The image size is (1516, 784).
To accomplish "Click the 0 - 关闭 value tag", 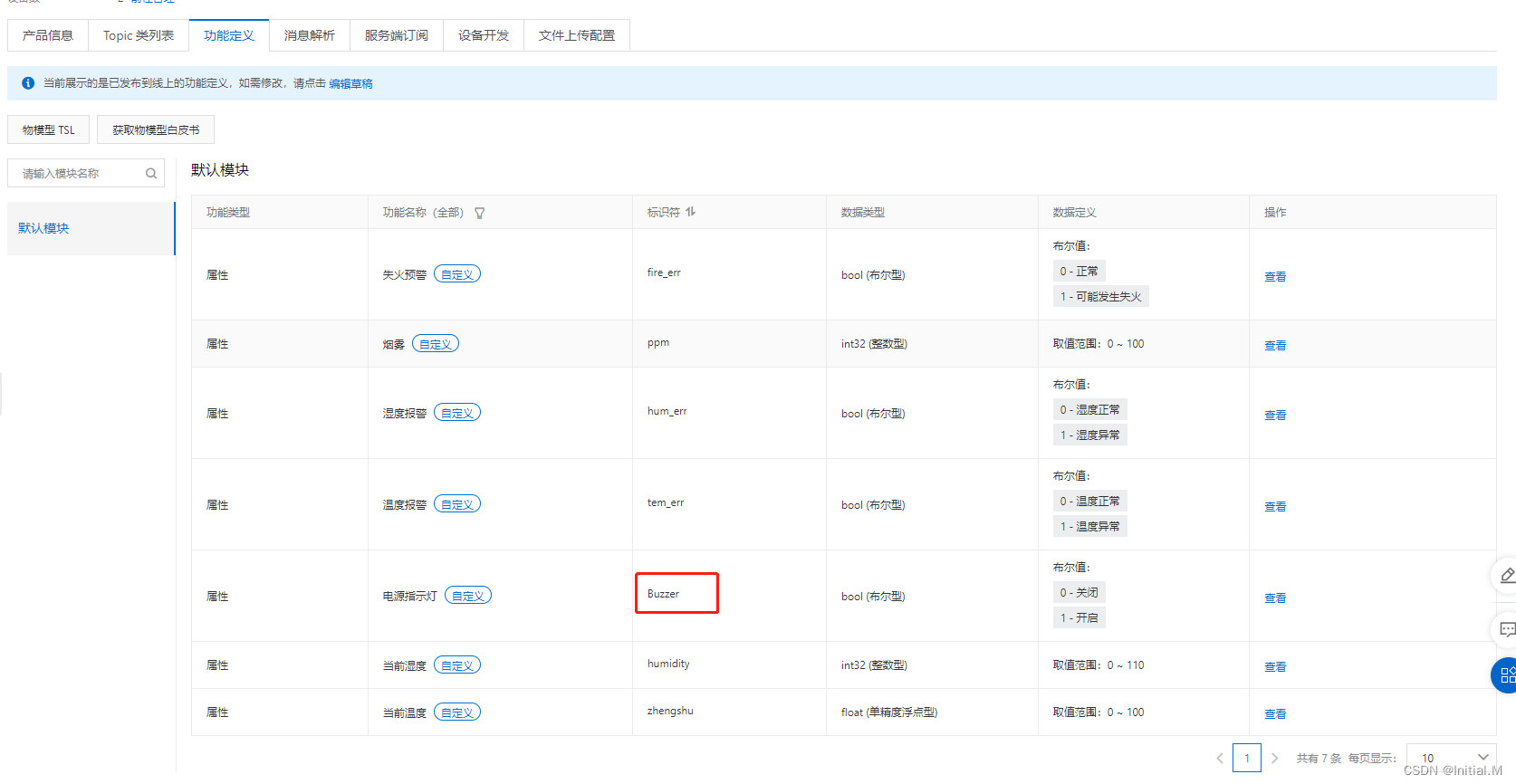I will [x=1079, y=593].
